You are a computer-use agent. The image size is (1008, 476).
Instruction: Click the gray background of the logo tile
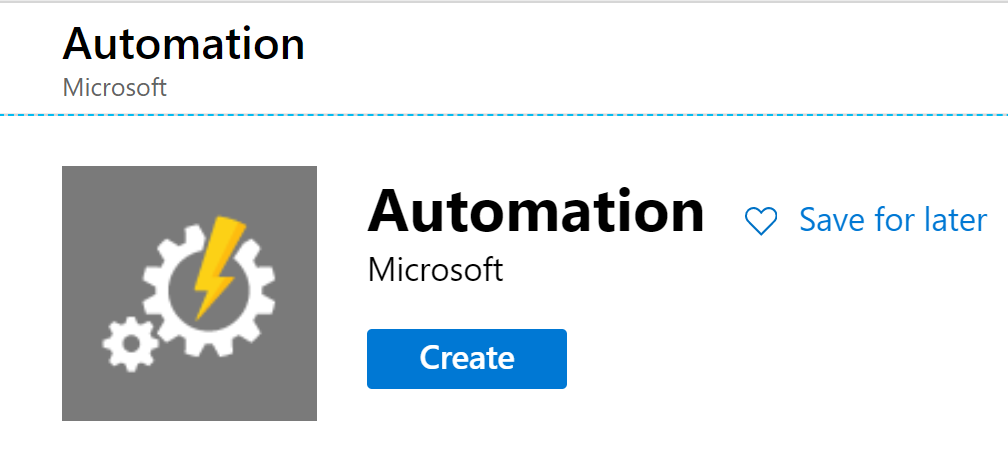[95, 200]
